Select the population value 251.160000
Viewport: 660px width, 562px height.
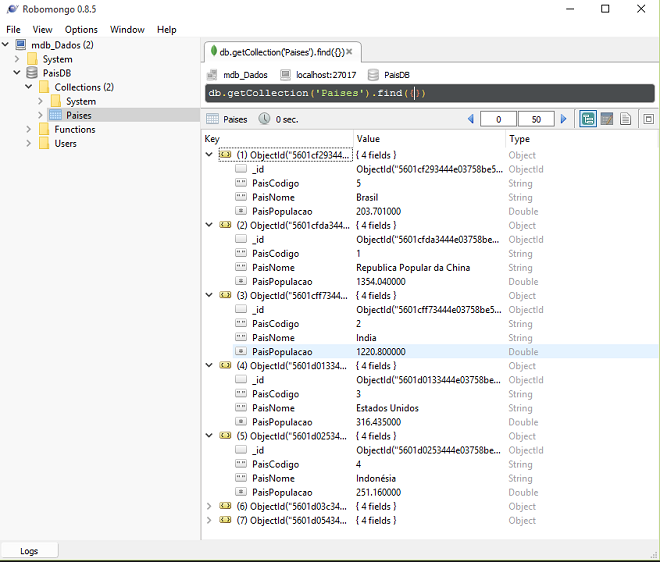(x=378, y=492)
